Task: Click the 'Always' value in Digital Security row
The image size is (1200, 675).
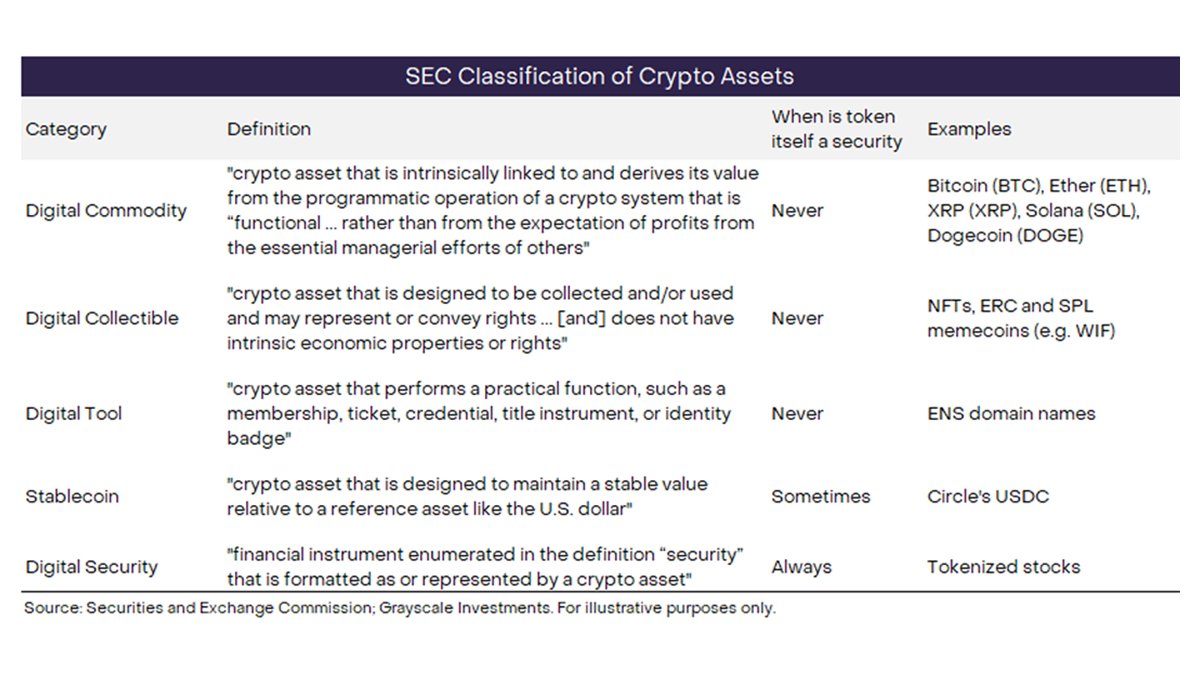Action: tap(801, 567)
